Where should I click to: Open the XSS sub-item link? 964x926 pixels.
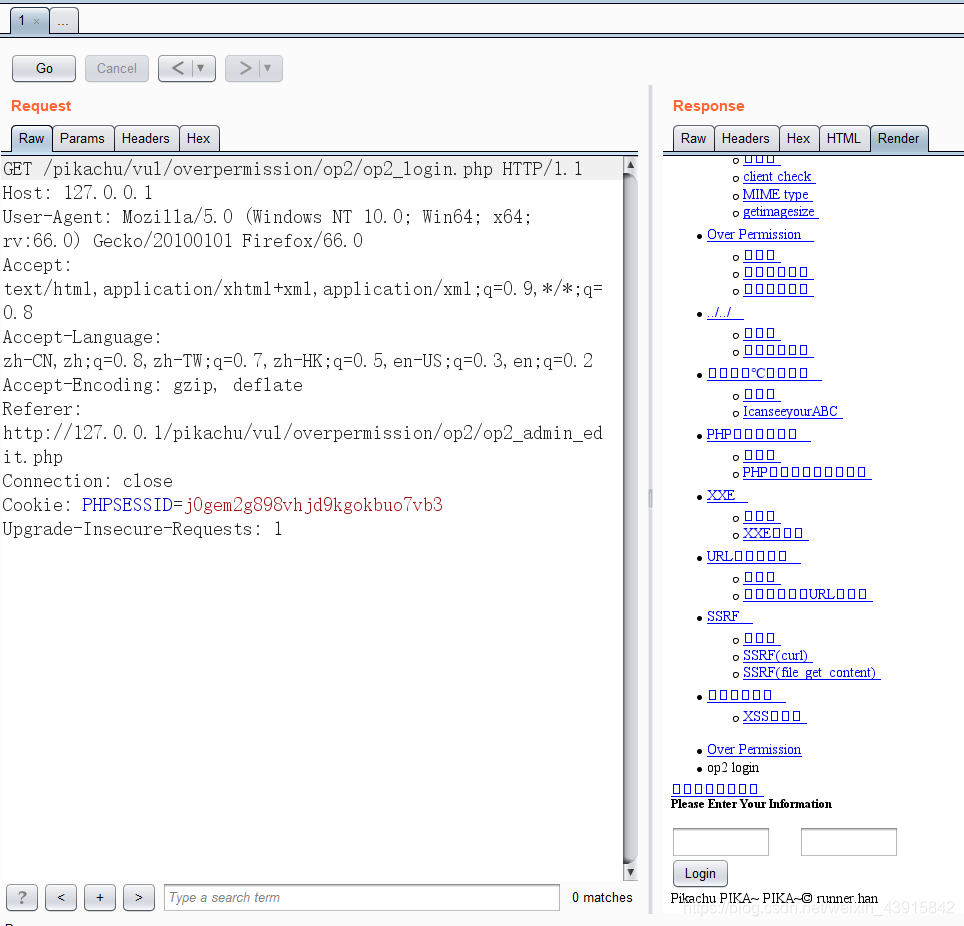(x=774, y=717)
